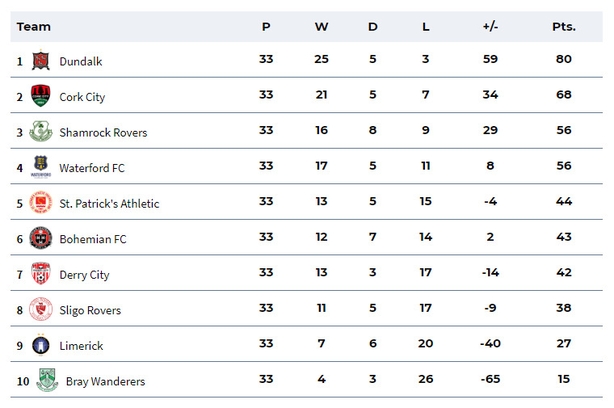
Task: Click the P column header
Action: (266, 27)
